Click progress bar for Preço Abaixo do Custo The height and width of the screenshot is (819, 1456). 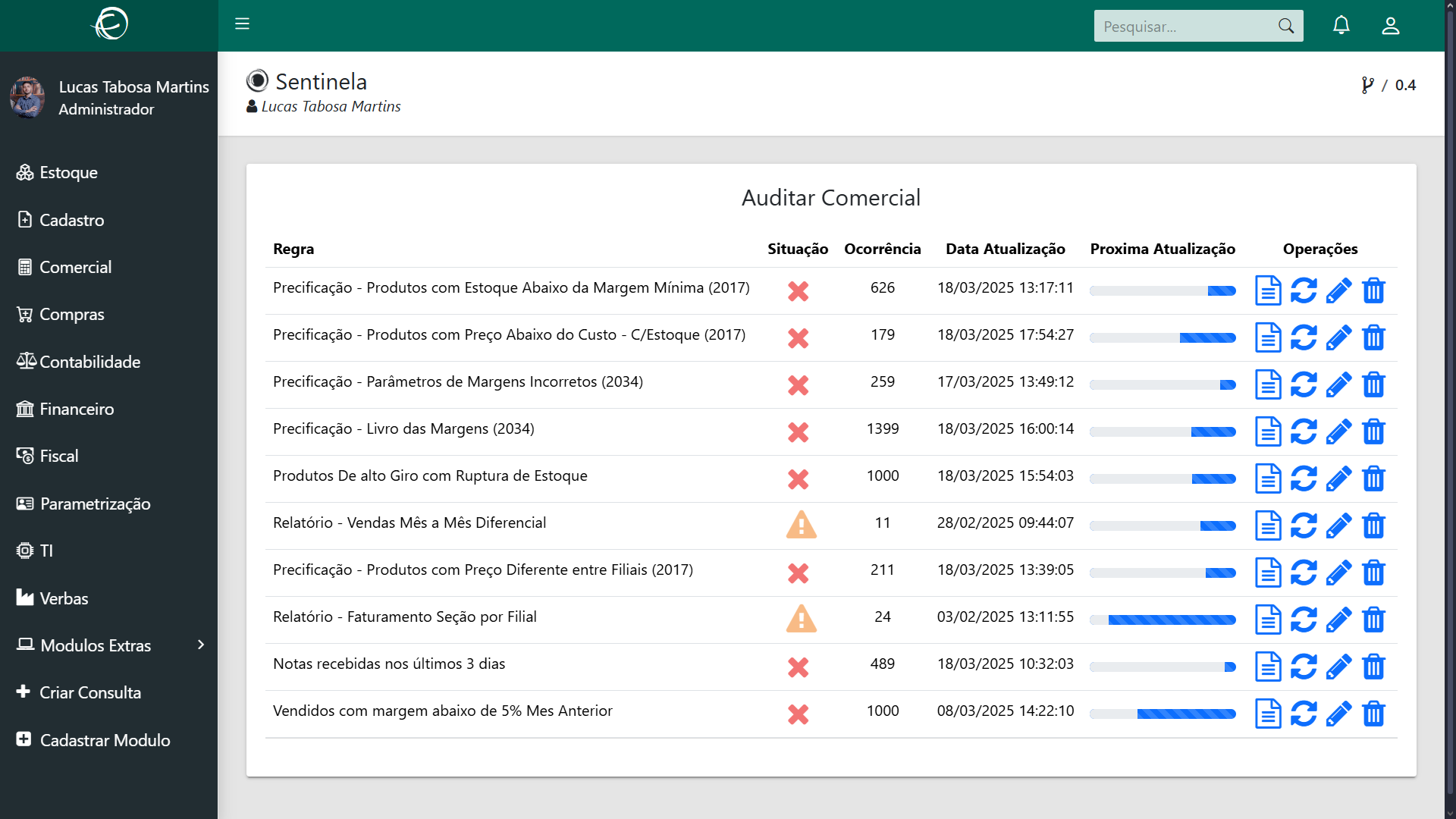click(x=1162, y=337)
